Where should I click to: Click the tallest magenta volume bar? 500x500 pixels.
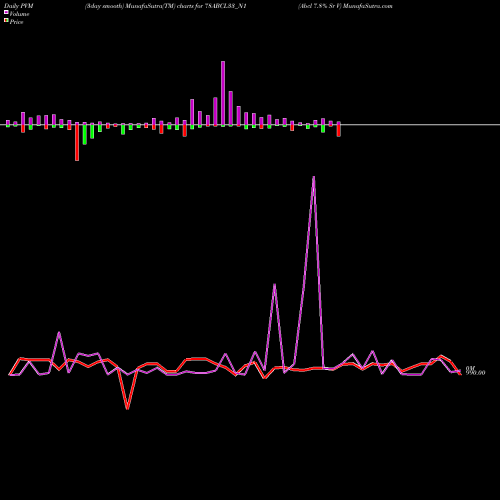[x=223, y=93]
